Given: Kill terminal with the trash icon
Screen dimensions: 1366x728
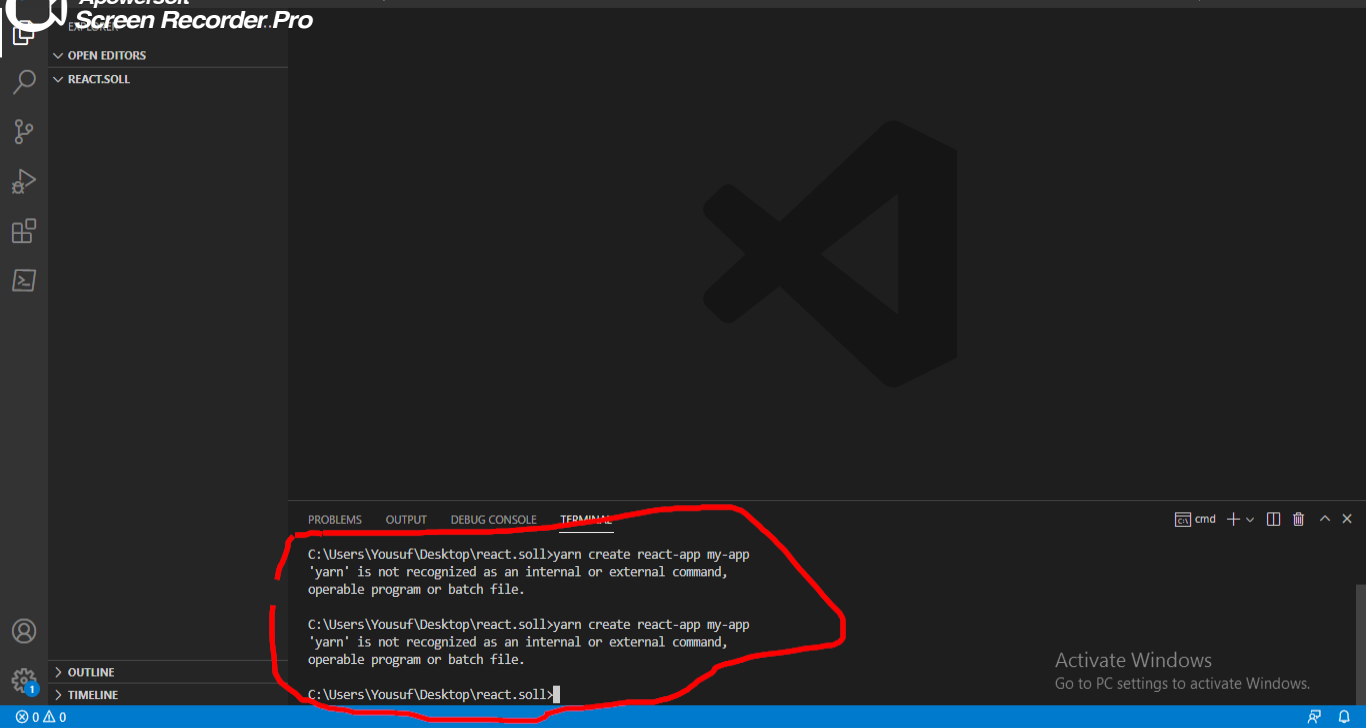Looking at the screenshot, I should tap(1298, 519).
